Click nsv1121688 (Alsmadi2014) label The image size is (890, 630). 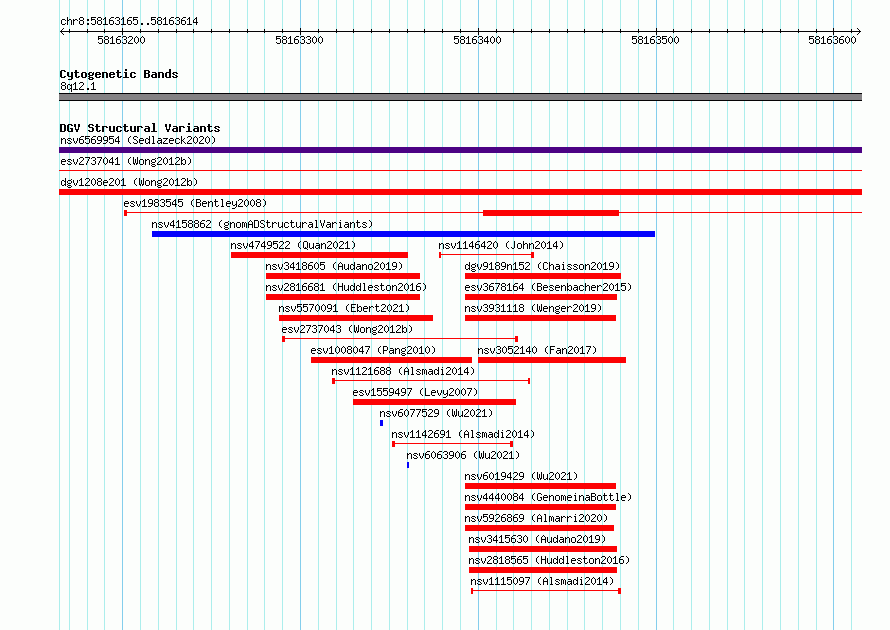click(x=402, y=371)
